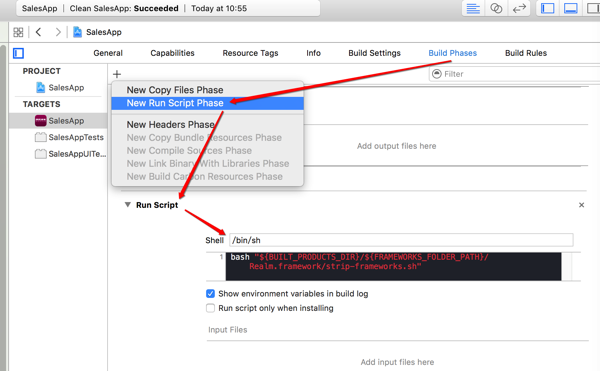600x371 pixels.
Task: Go forward in editor history
Action: [x=58, y=32]
